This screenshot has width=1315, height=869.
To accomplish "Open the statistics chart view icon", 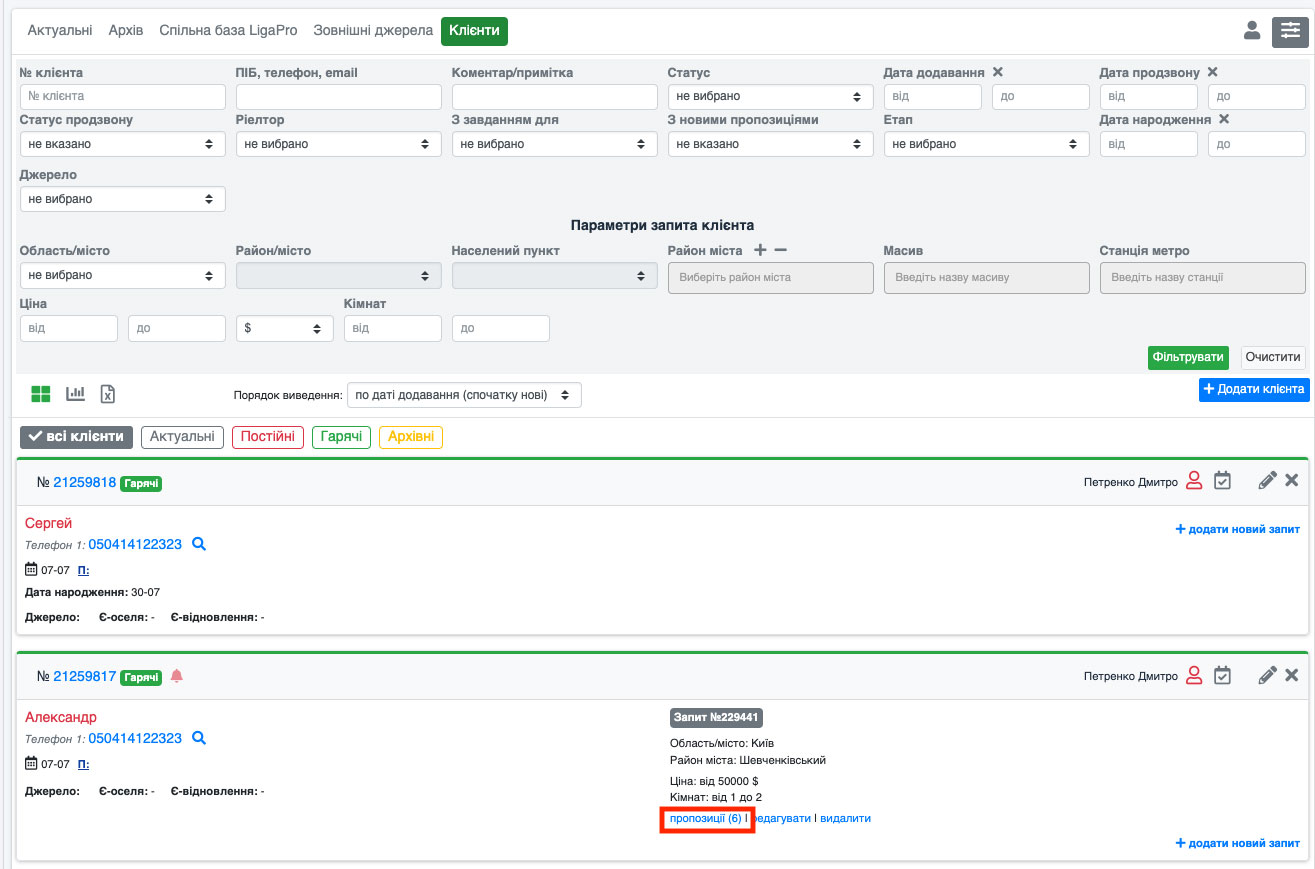I will click(75, 394).
